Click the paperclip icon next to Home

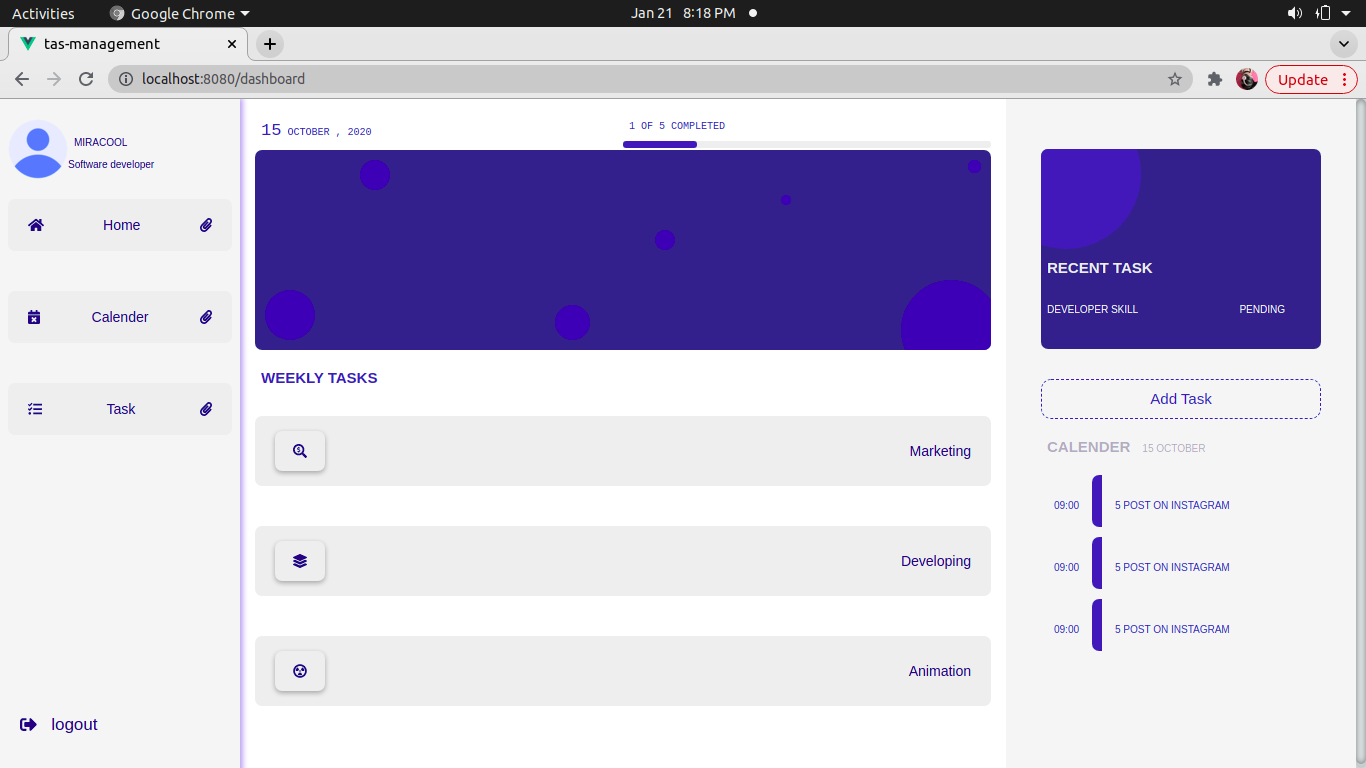(x=206, y=225)
